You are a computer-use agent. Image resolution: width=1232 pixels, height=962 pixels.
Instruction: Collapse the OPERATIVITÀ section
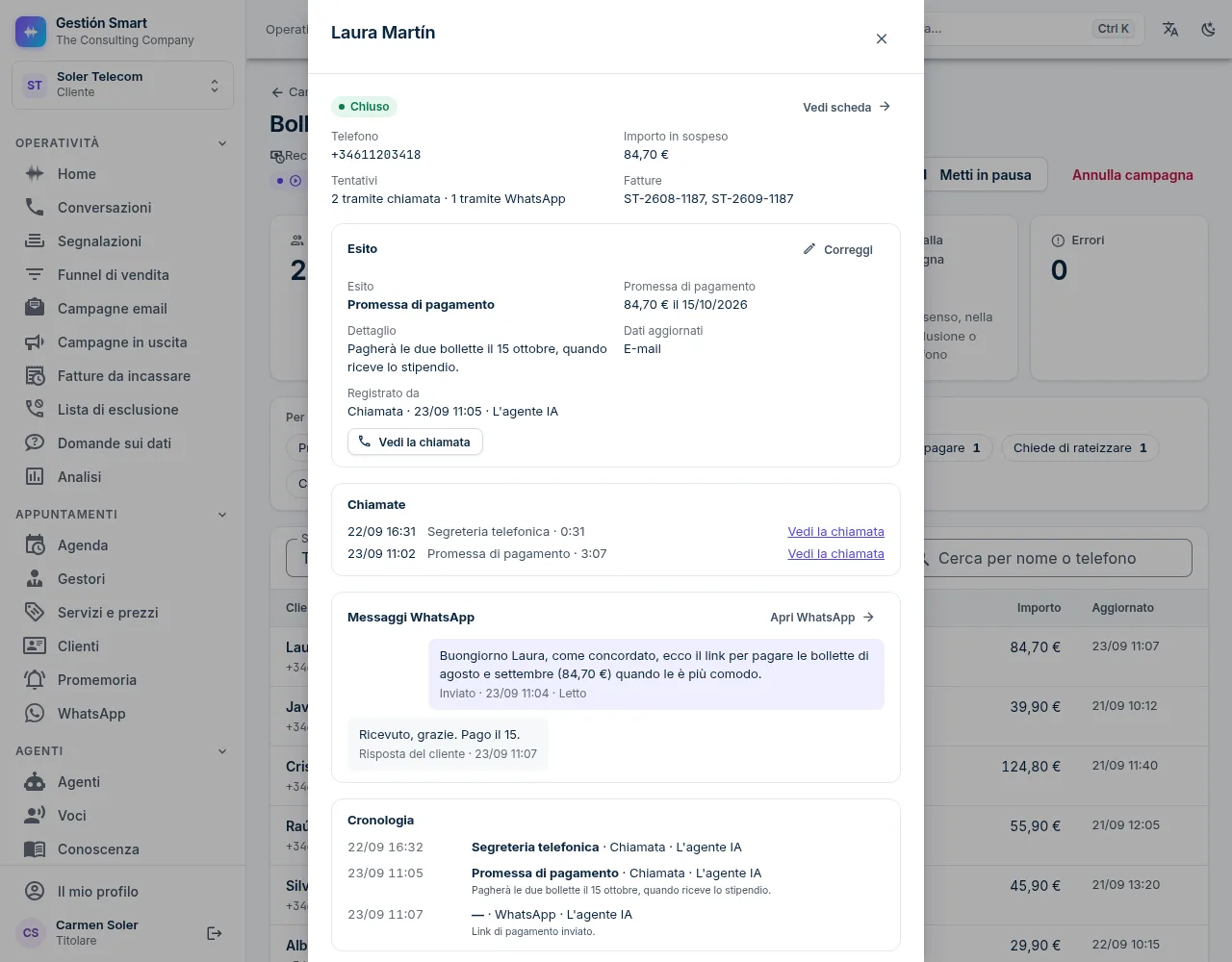[x=222, y=143]
